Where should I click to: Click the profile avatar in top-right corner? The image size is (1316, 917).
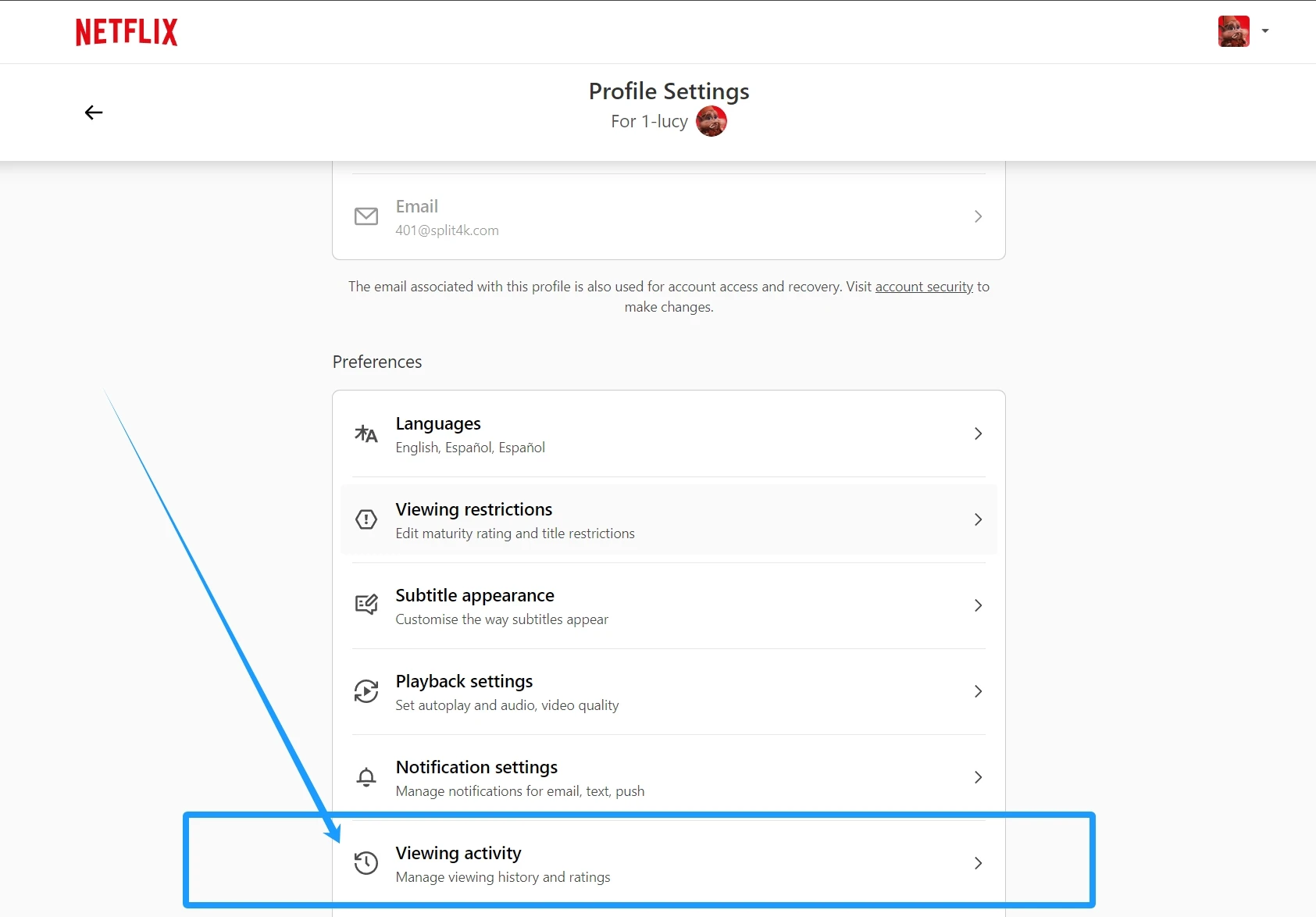1234,31
